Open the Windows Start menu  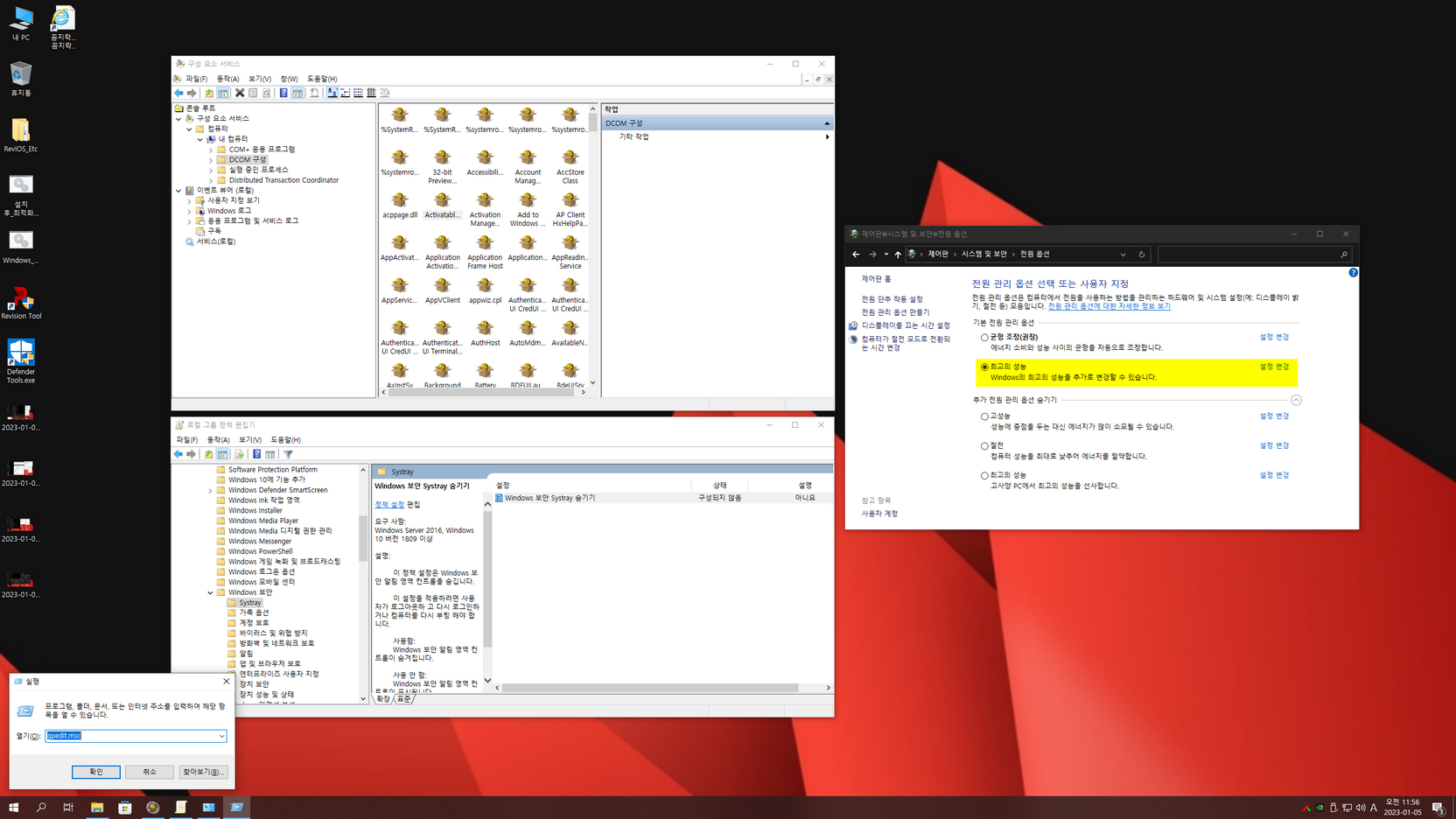pos(13,808)
